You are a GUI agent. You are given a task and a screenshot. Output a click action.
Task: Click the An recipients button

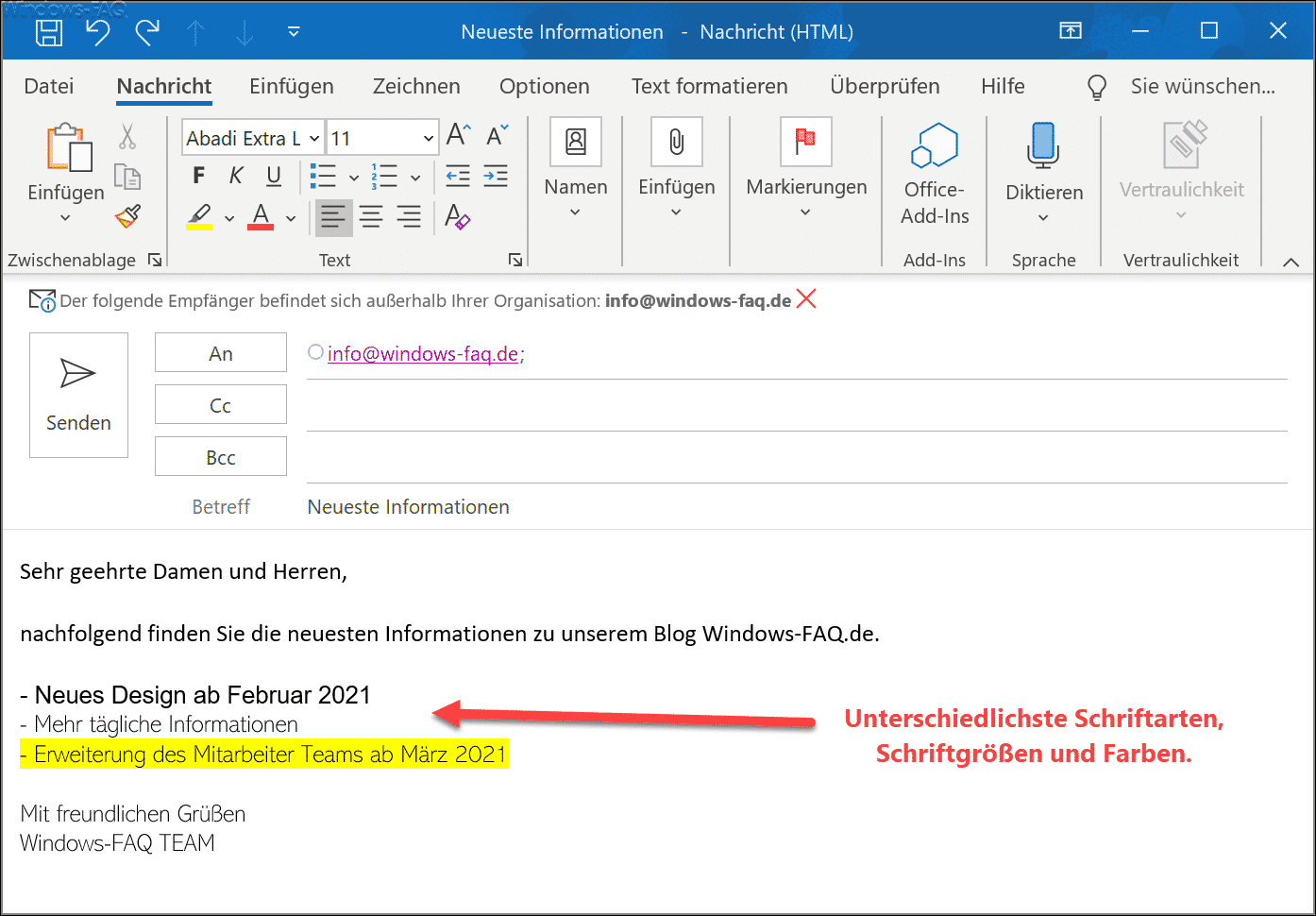coord(221,353)
